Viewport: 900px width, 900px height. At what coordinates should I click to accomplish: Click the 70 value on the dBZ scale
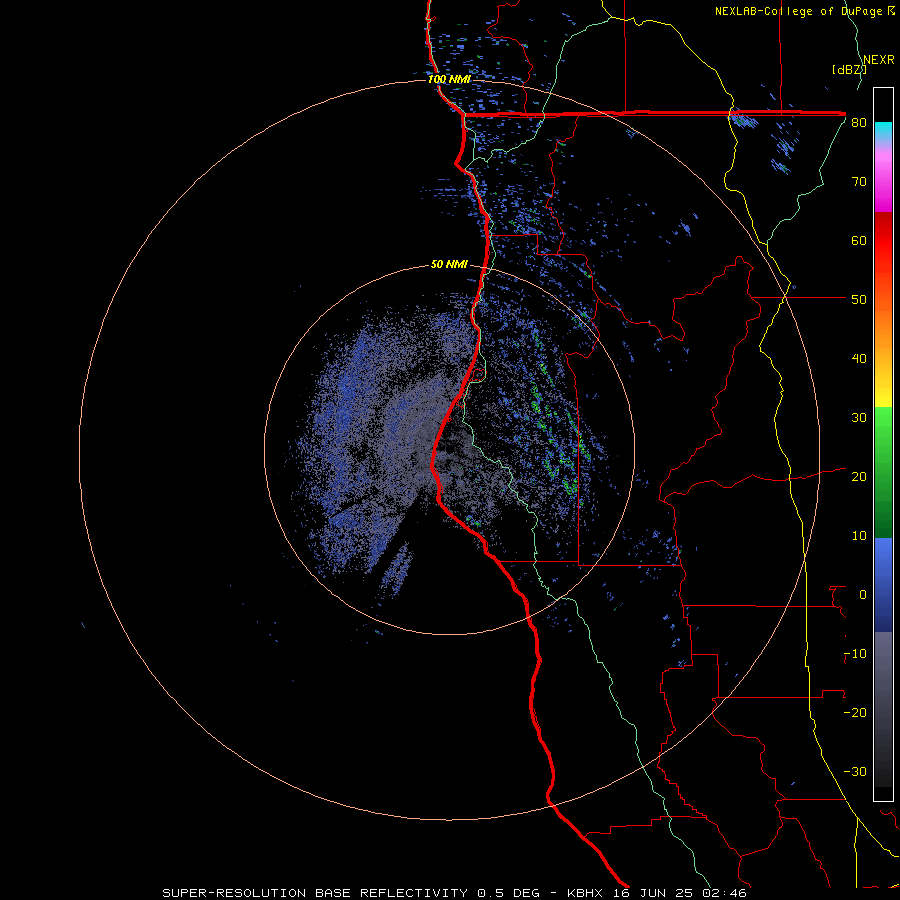859,181
